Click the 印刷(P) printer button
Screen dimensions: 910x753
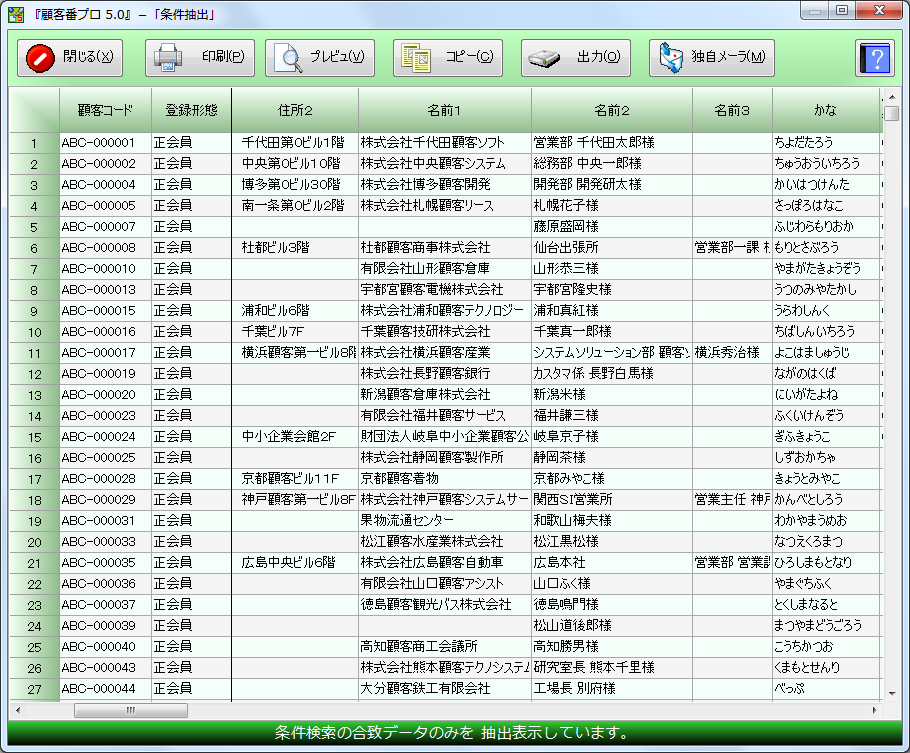(x=200, y=58)
